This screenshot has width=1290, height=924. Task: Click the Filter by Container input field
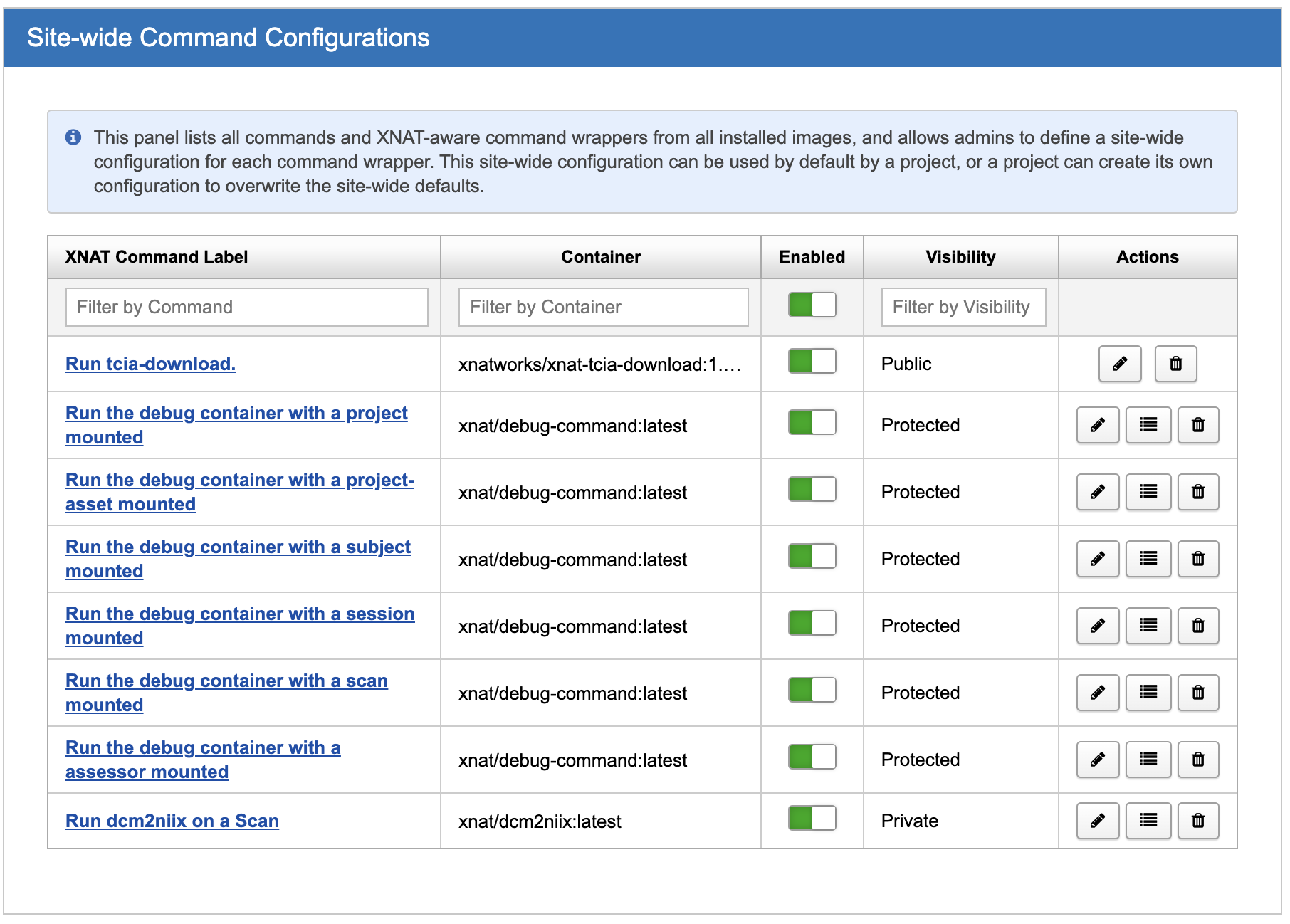pos(603,307)
